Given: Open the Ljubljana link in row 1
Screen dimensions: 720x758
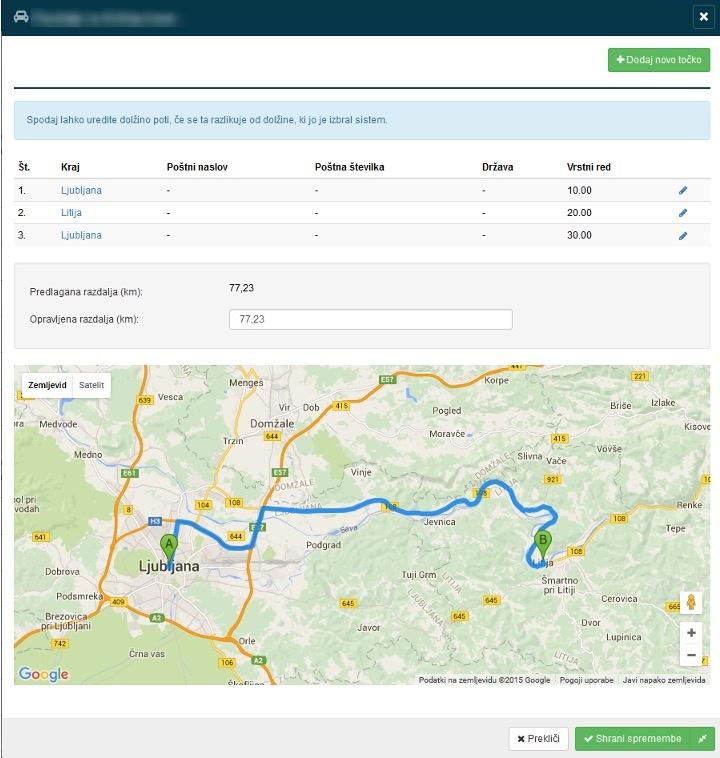Looking at the screenshot, I should 81,190.
